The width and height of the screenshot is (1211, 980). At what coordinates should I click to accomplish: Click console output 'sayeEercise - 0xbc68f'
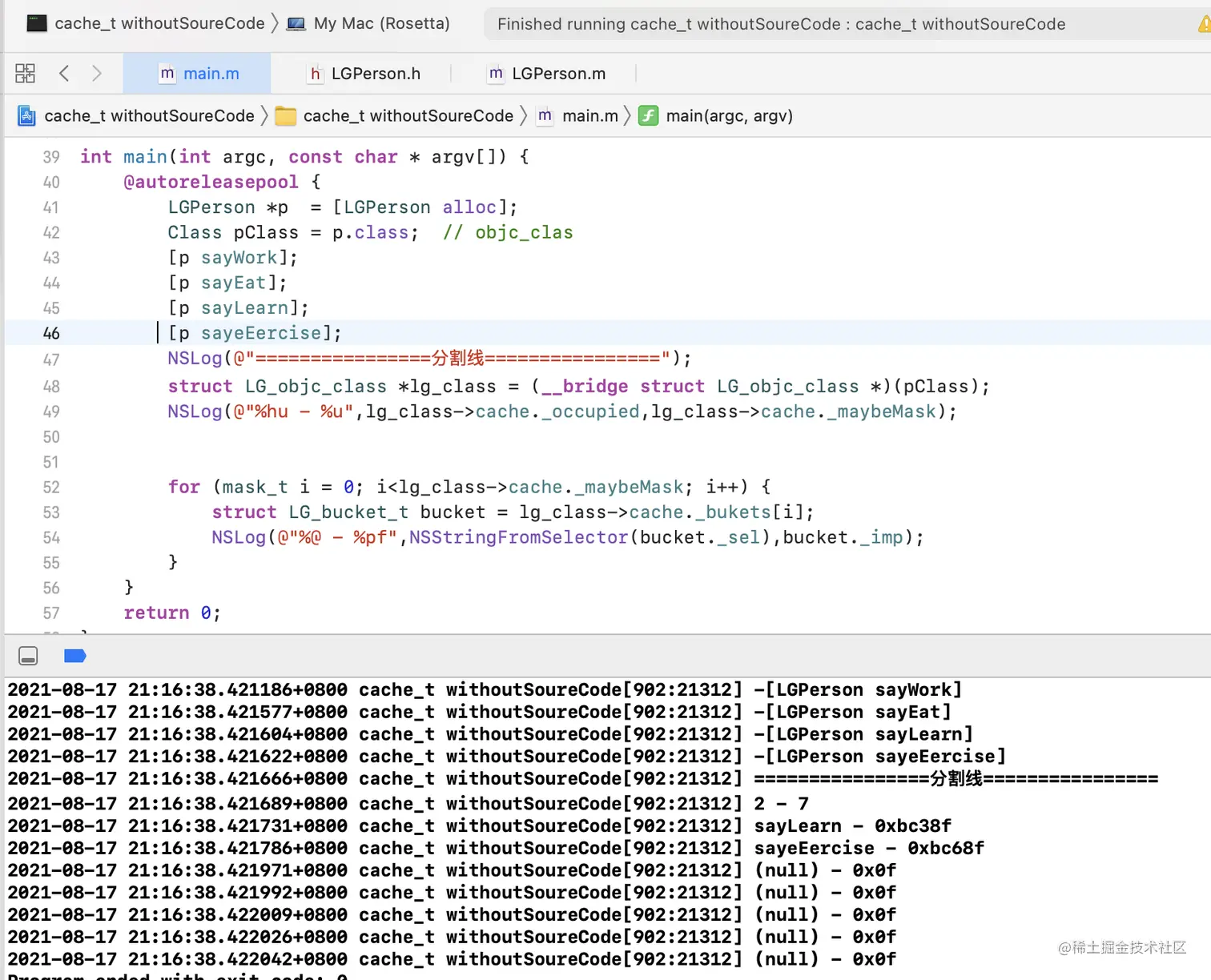[x=869, y=849]
